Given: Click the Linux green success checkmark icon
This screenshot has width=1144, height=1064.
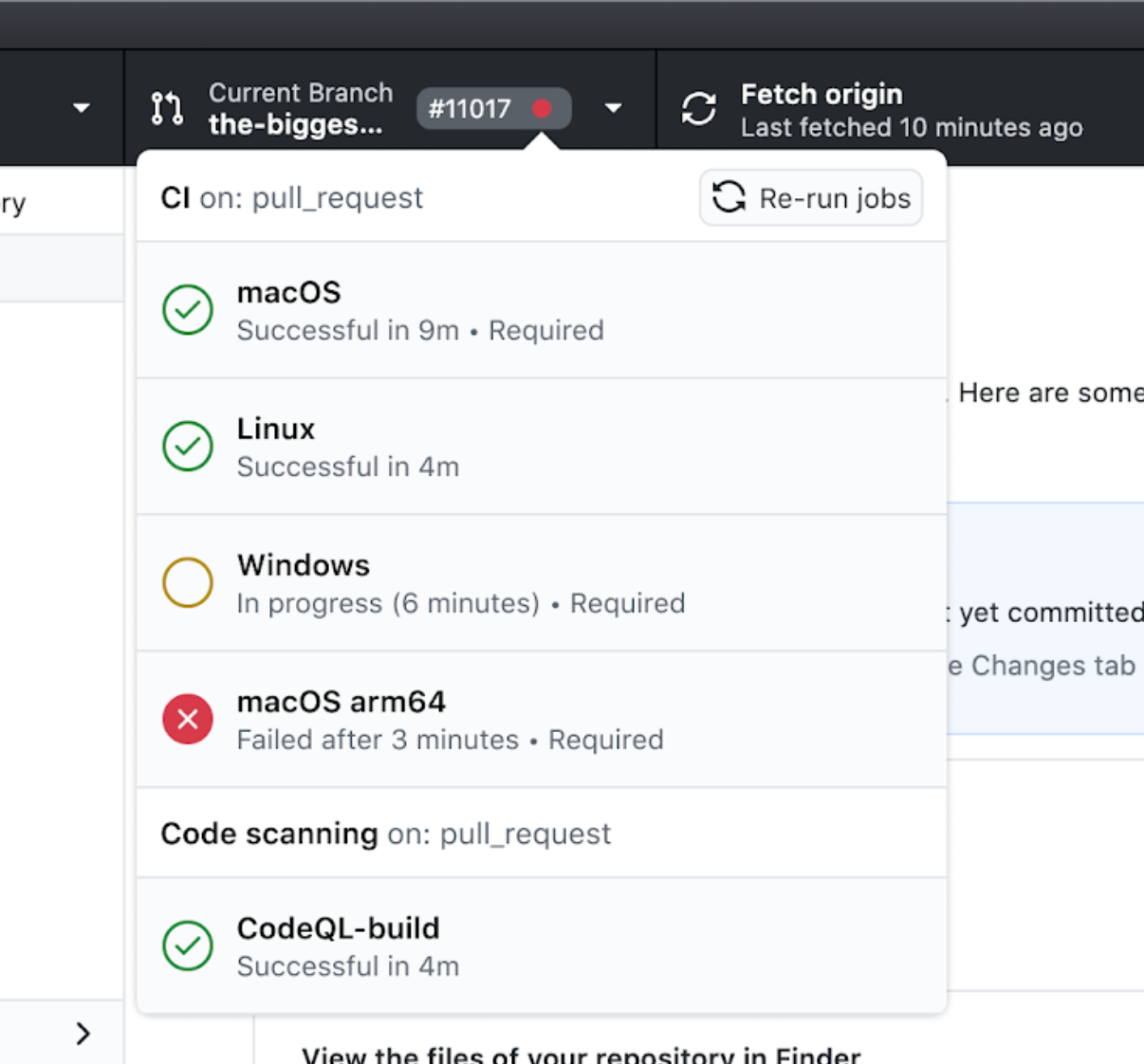Looking at the screenshot, I should tap(188, 447).
